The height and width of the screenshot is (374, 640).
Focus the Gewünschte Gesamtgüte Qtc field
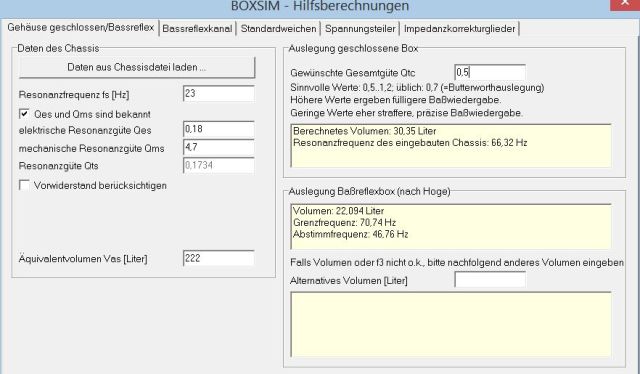490,72
